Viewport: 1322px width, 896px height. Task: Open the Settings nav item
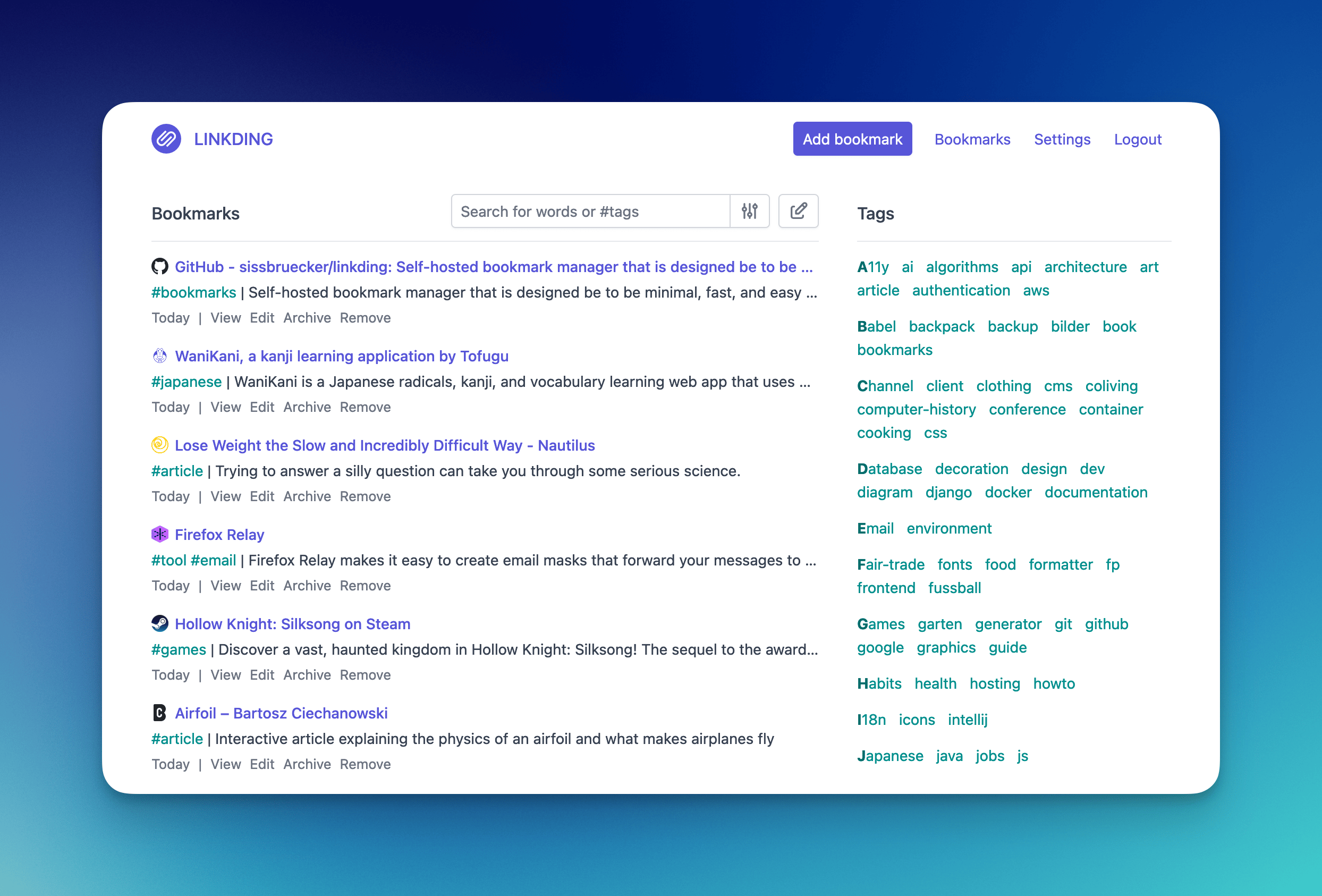click(1062, 139)
